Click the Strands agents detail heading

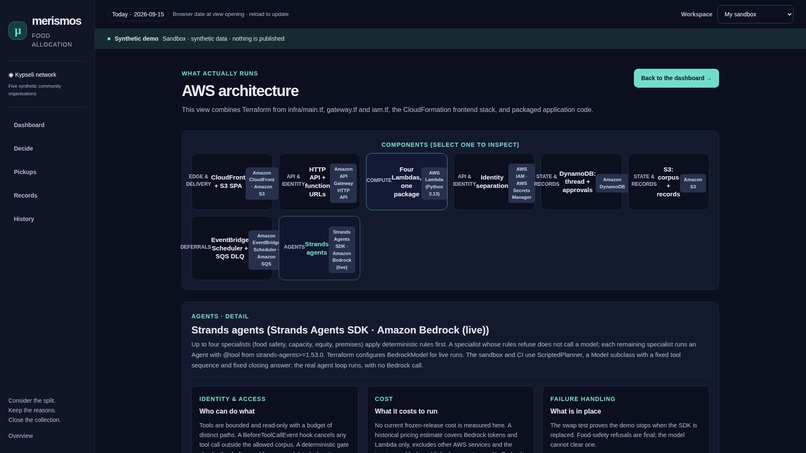tap(340, 330)
